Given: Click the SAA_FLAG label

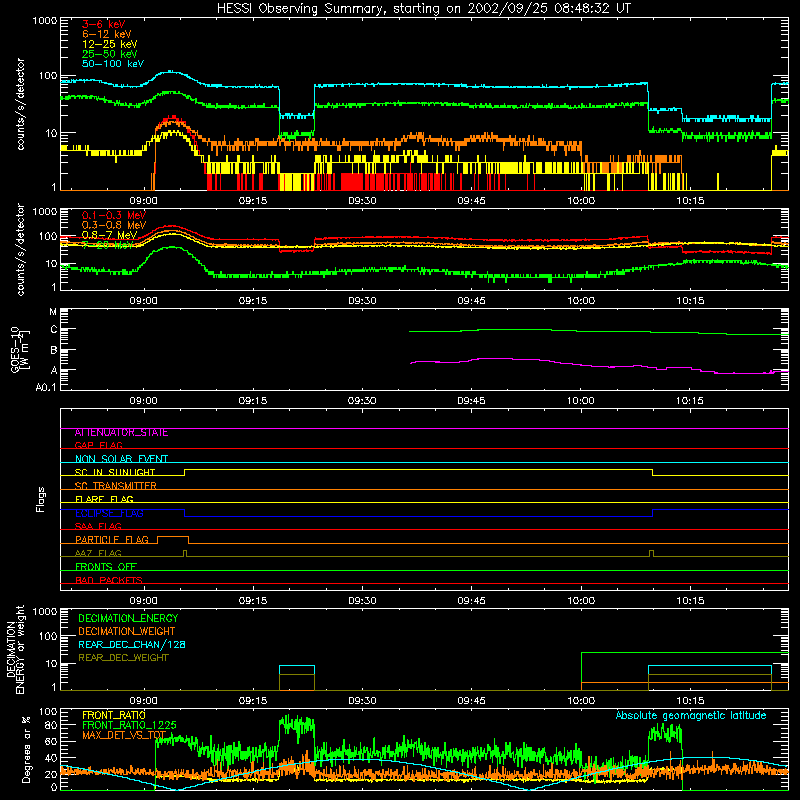Looking at the screenshot, I should tap(98, 526).
